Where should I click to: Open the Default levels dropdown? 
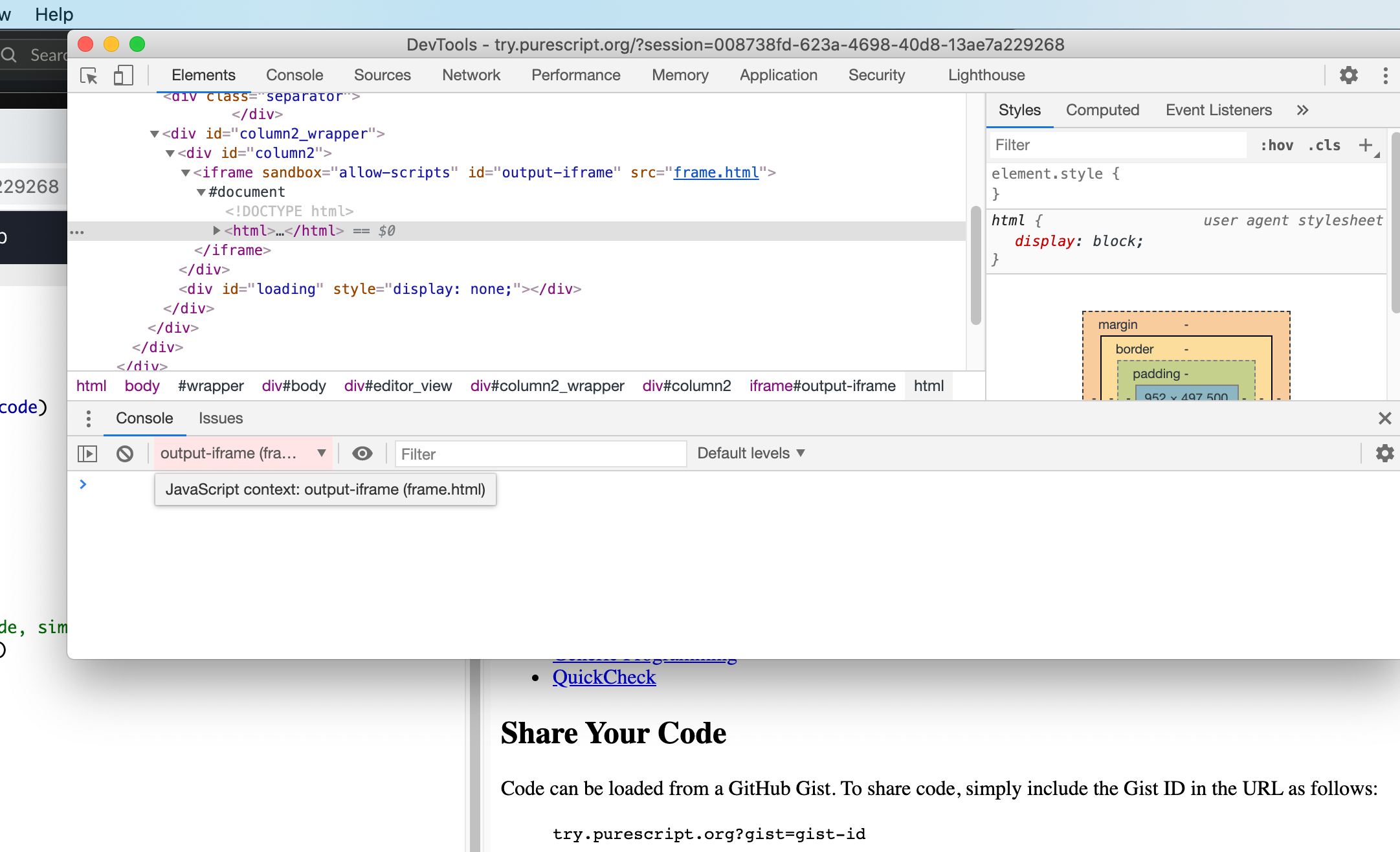[751, 453]
